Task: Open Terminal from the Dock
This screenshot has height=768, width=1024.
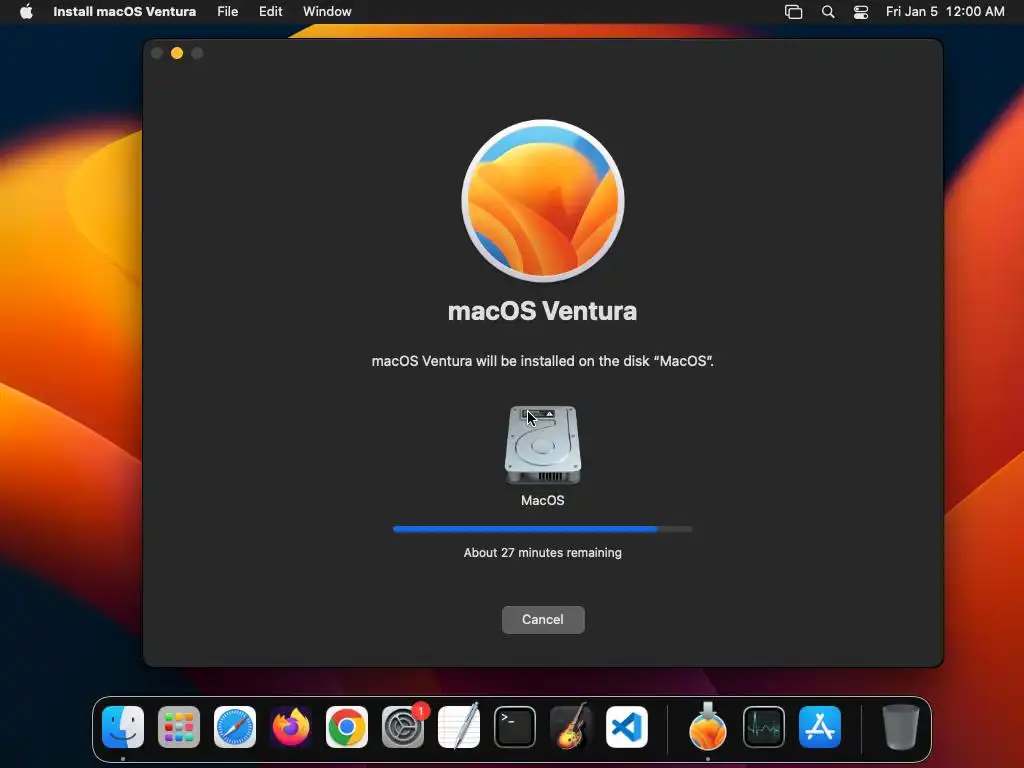Action: (x=515, y=726)
